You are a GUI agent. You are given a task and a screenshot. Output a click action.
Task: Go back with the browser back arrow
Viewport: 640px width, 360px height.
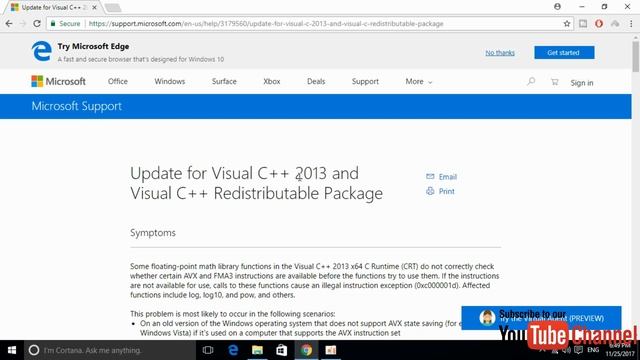click(9, 24)
